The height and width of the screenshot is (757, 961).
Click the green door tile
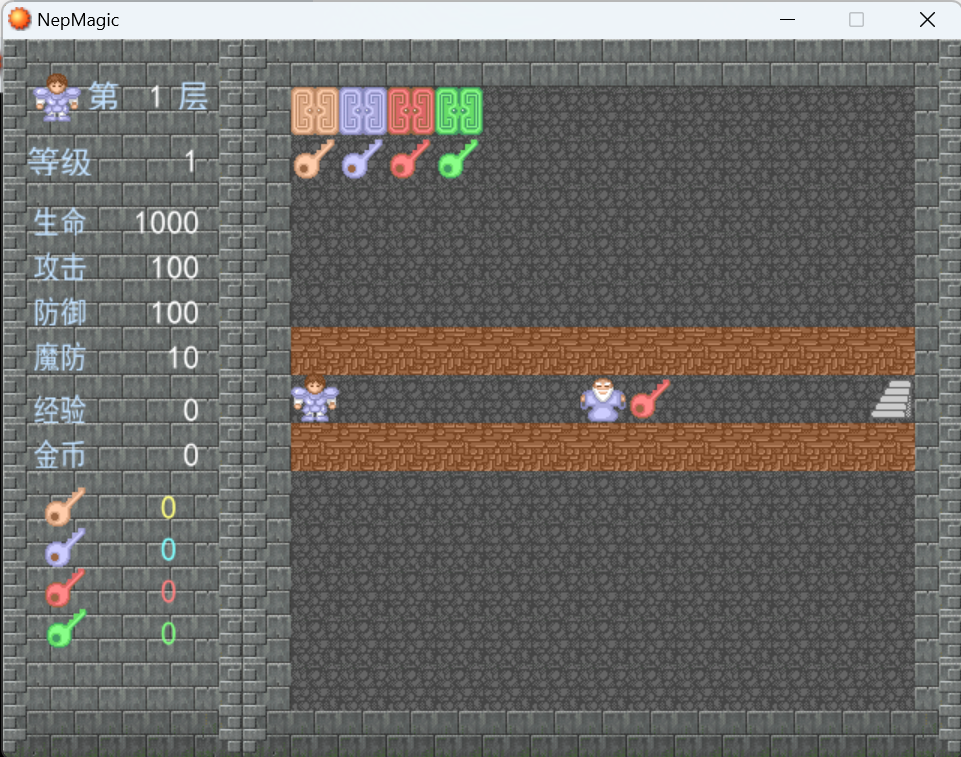click(459, 111)
